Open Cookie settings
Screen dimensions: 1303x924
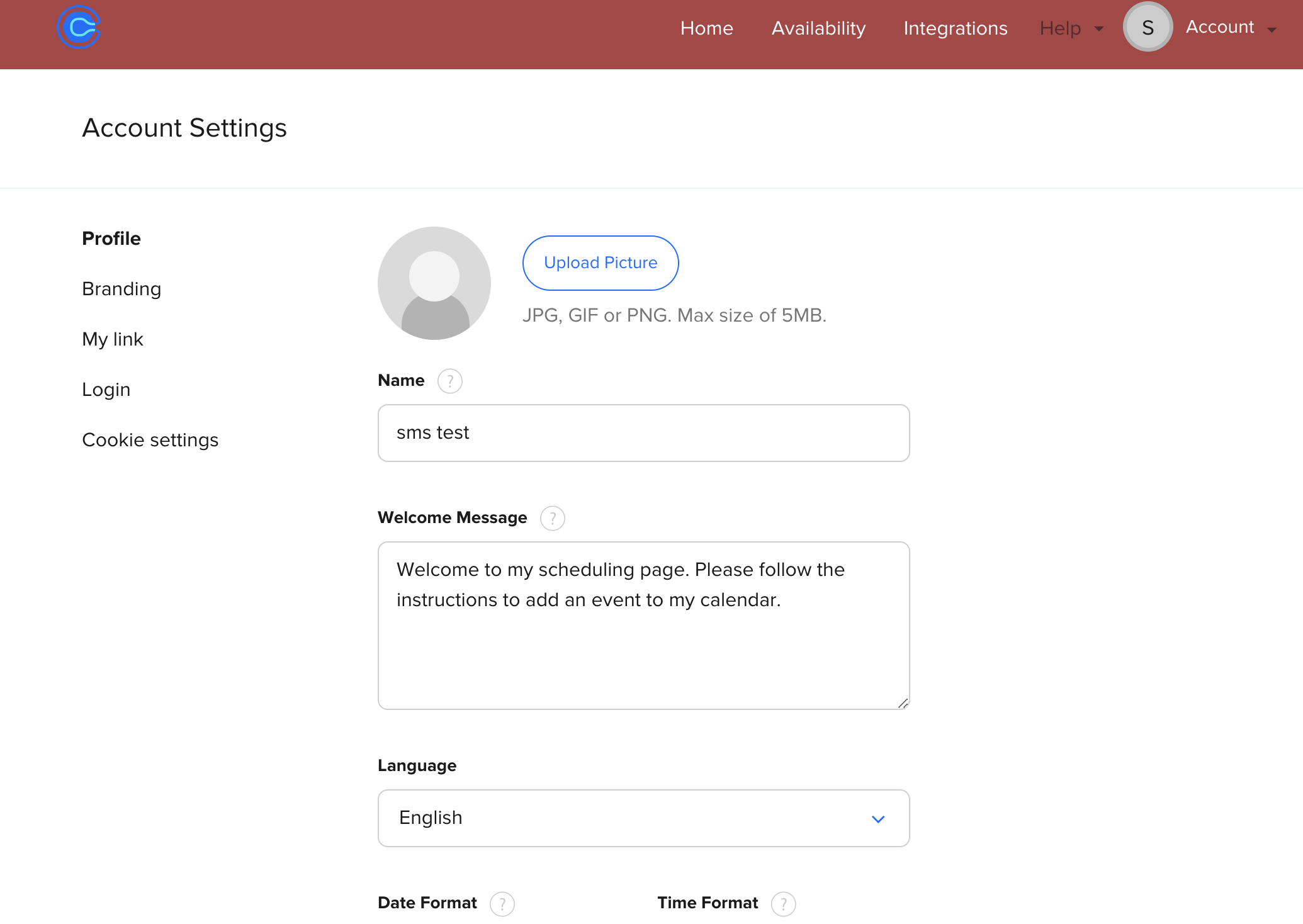tap(150, 440)
